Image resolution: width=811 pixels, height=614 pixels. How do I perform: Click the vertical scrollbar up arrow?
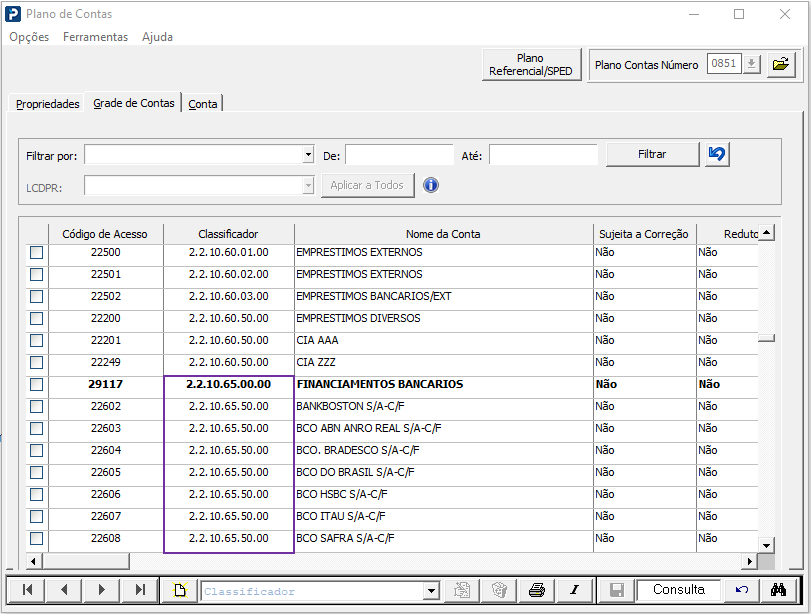pyautogui.click(x=766, y=233)
